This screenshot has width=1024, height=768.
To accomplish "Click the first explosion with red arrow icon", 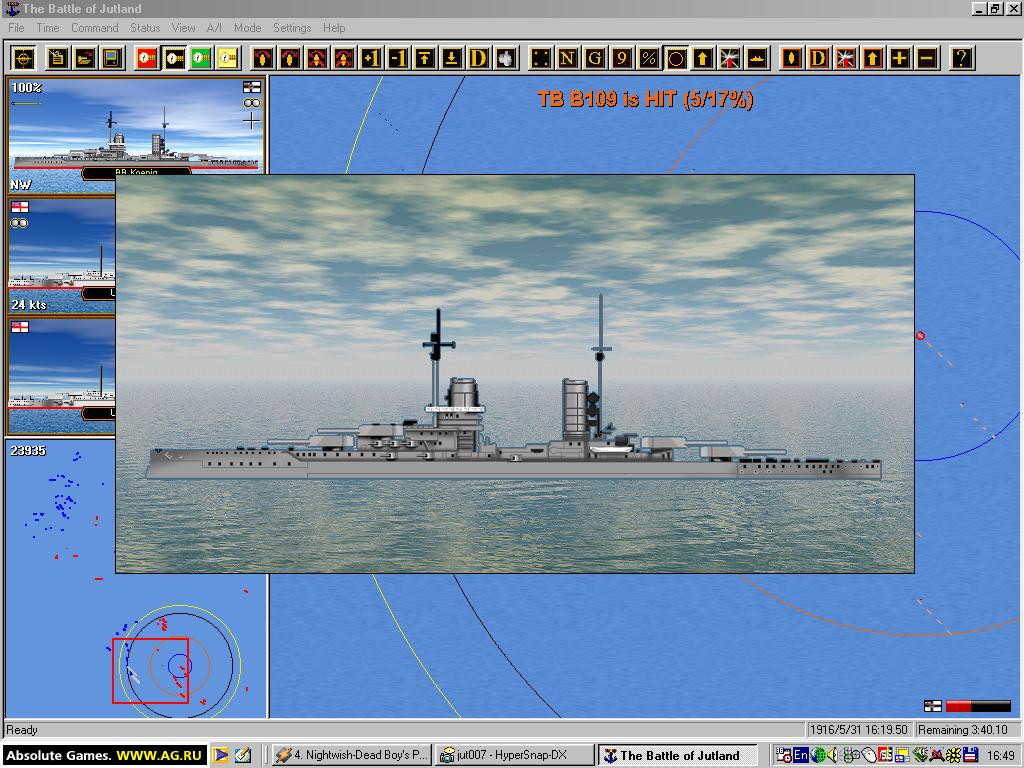I will 729,58.
